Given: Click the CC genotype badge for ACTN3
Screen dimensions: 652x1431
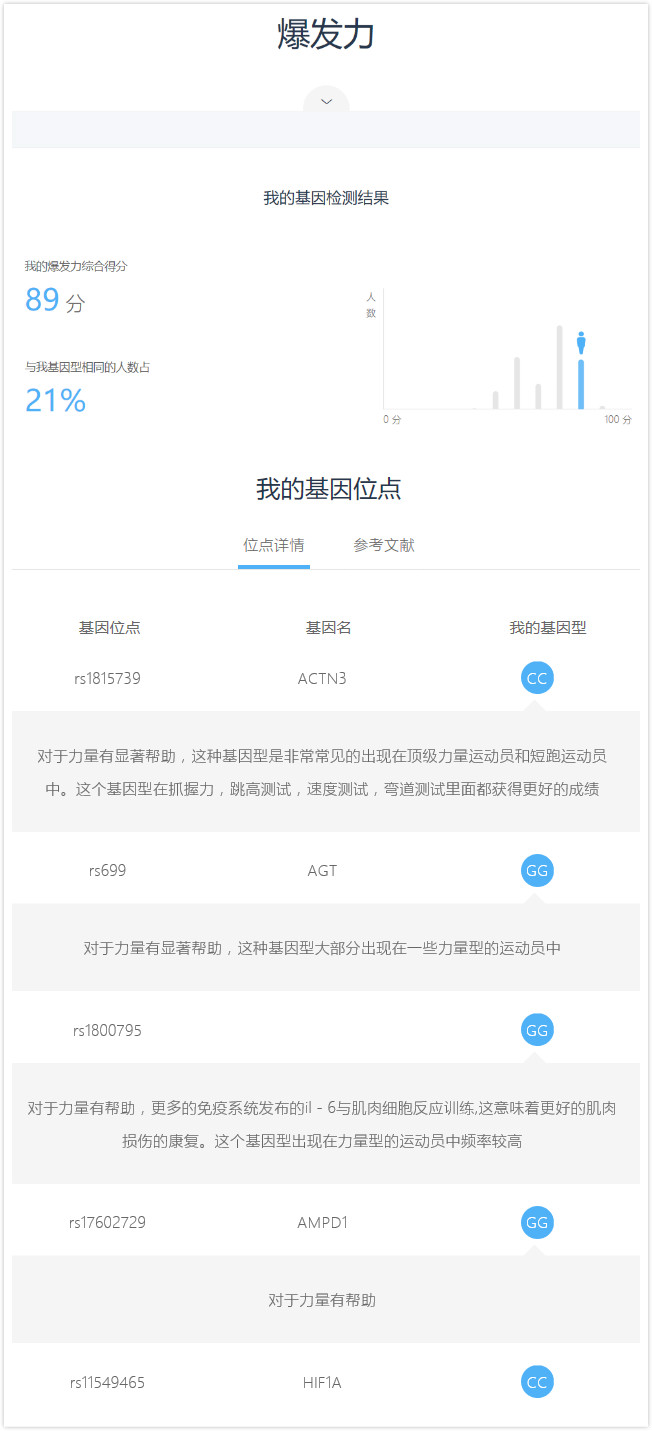Looking at the screenshot, I should [537, 678].
